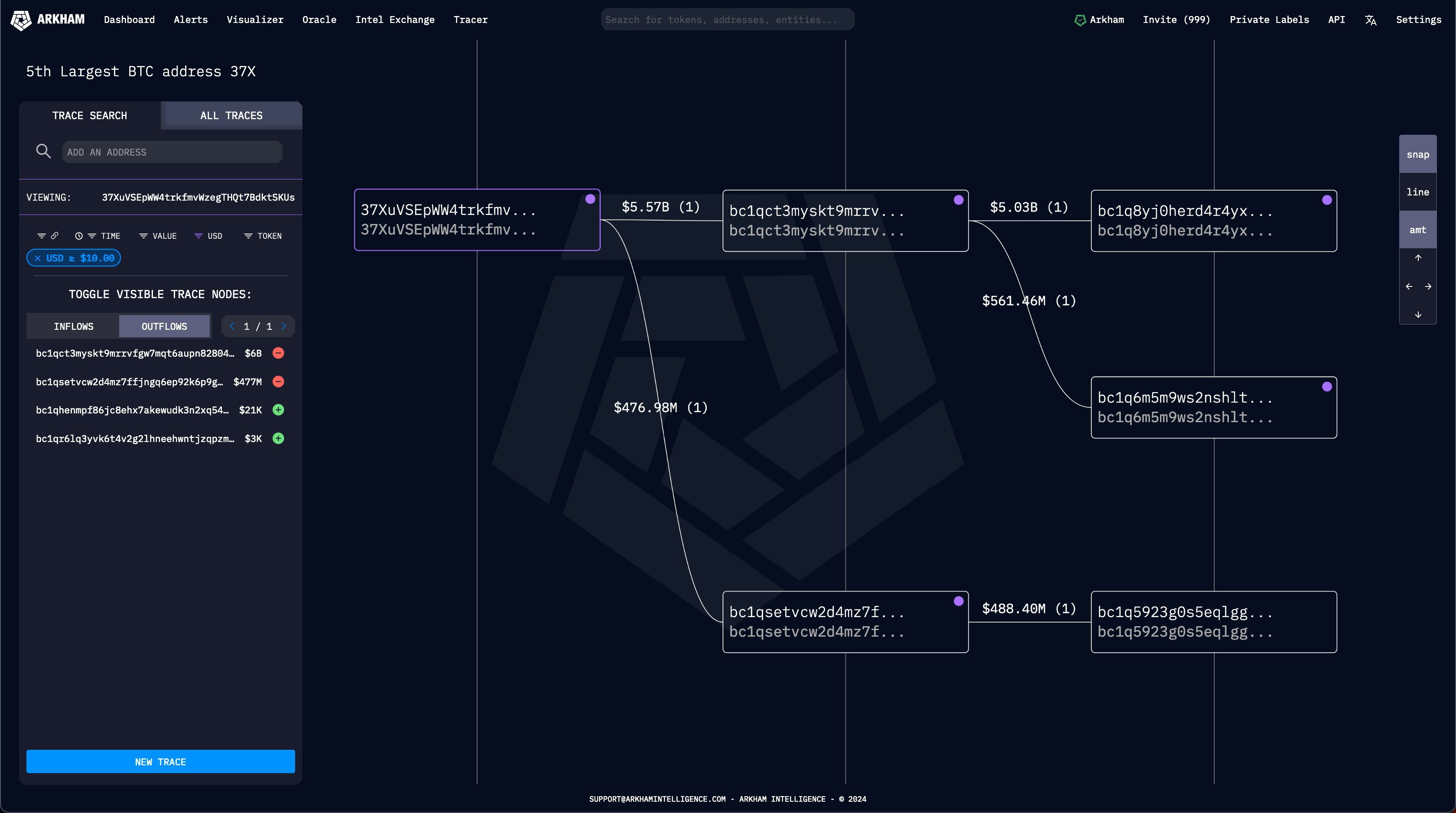Select the INFLOWS tab

[x=74, y=326]
